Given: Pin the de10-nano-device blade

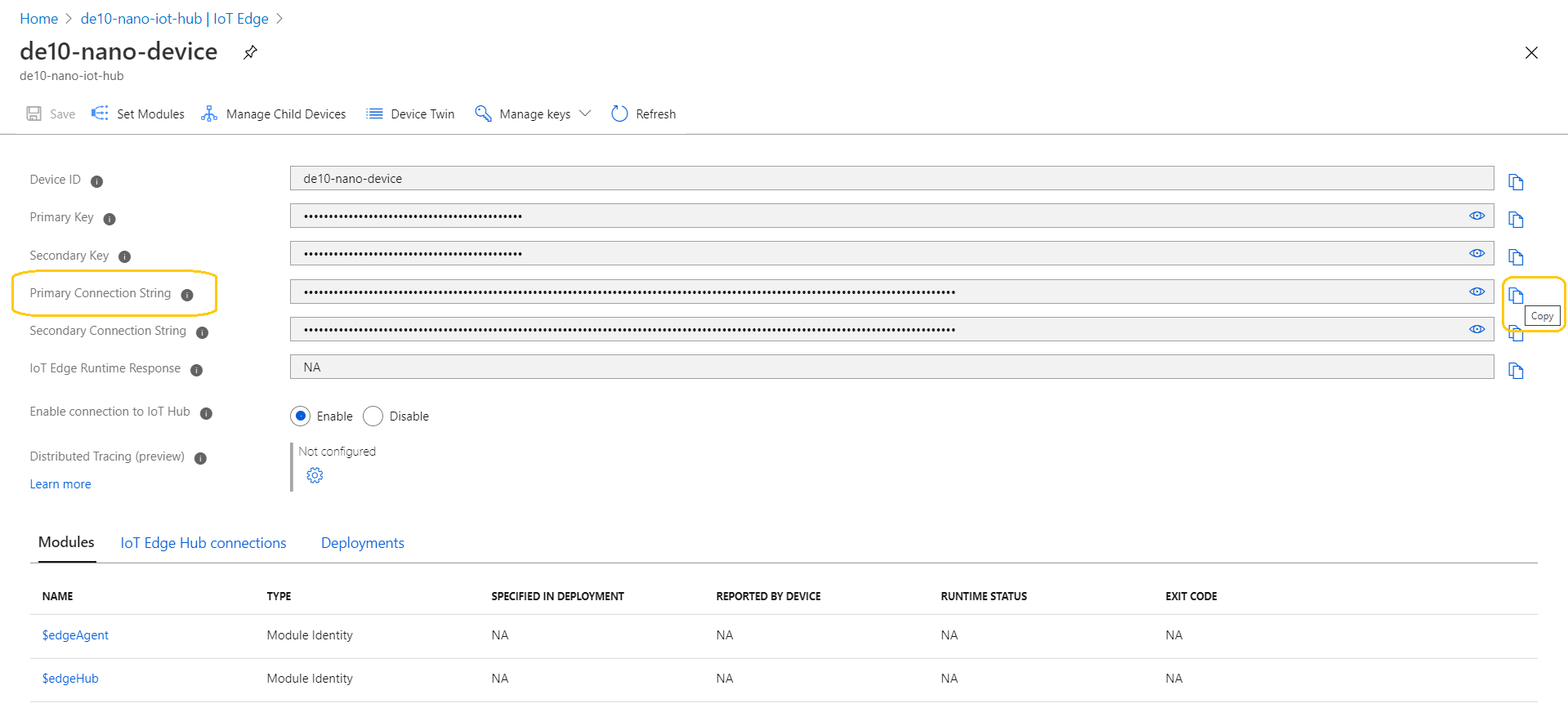Looking at the screenshot, I should click(250, 52).
